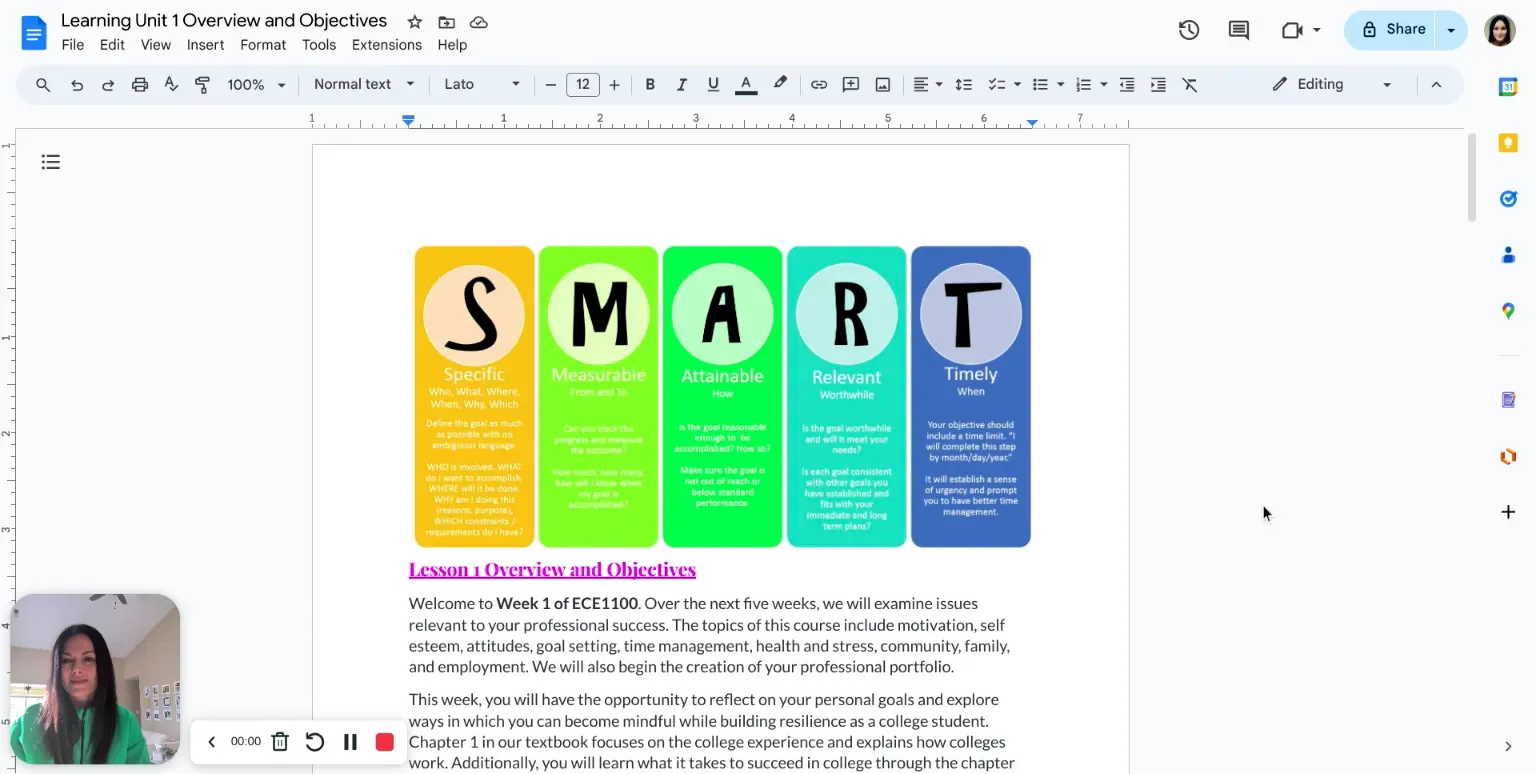Decrease the font size with the minus button

pos(550,85)
